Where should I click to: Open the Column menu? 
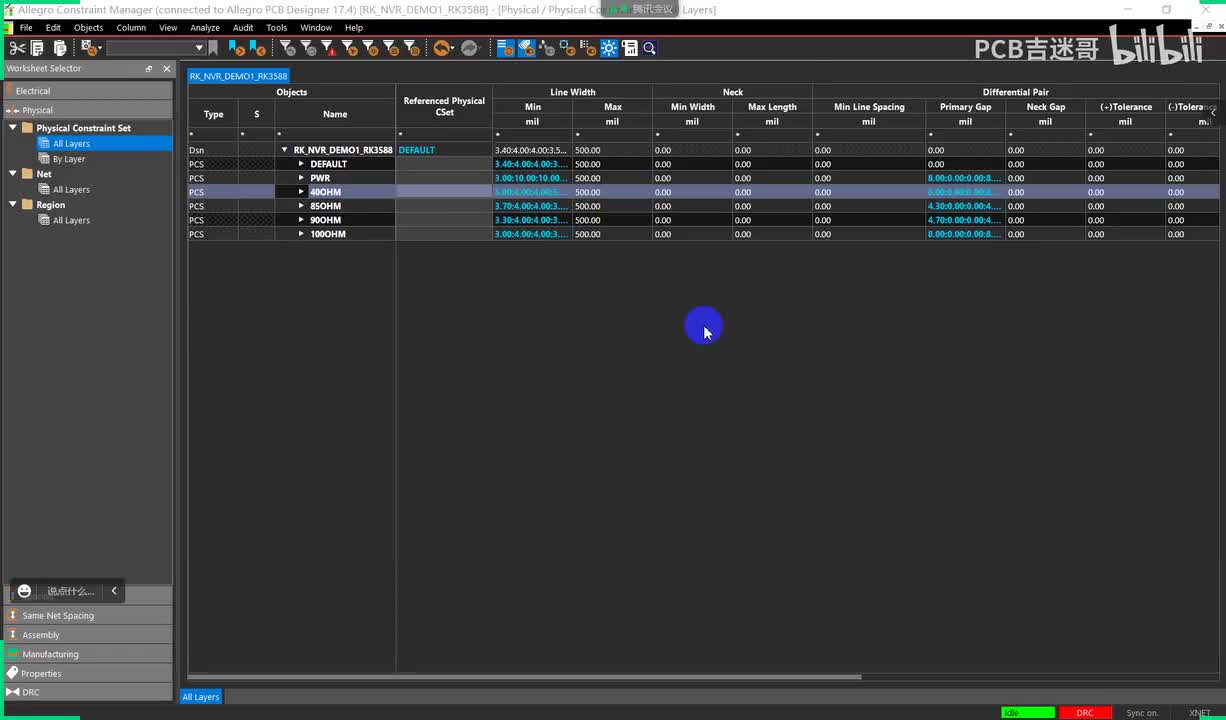[131, 28]
